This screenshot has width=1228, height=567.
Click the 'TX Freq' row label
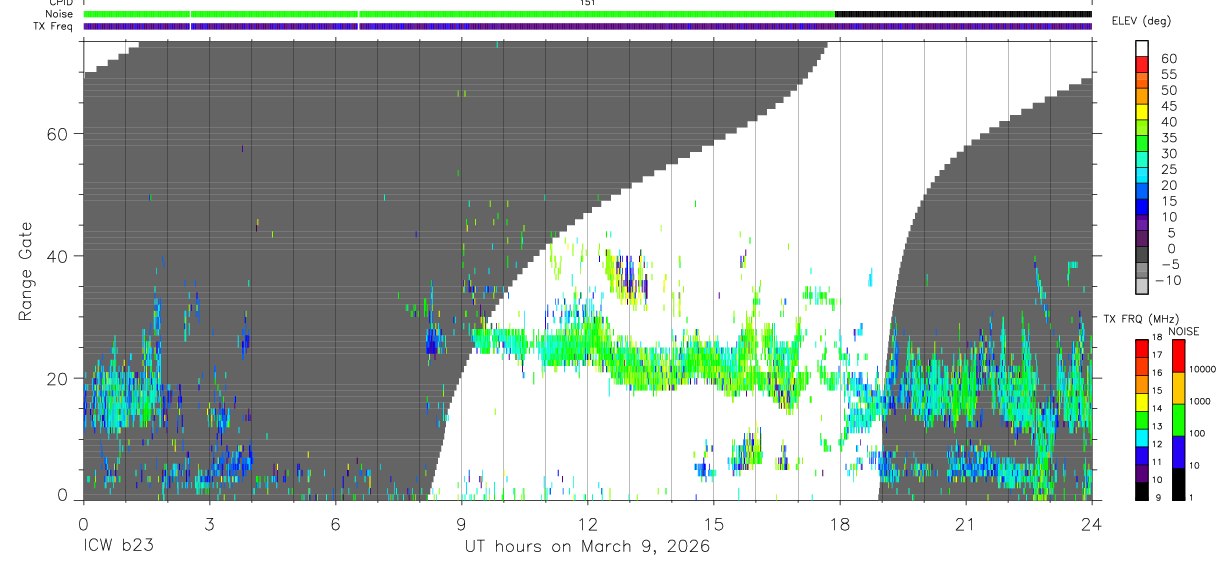tap(52, 26)
